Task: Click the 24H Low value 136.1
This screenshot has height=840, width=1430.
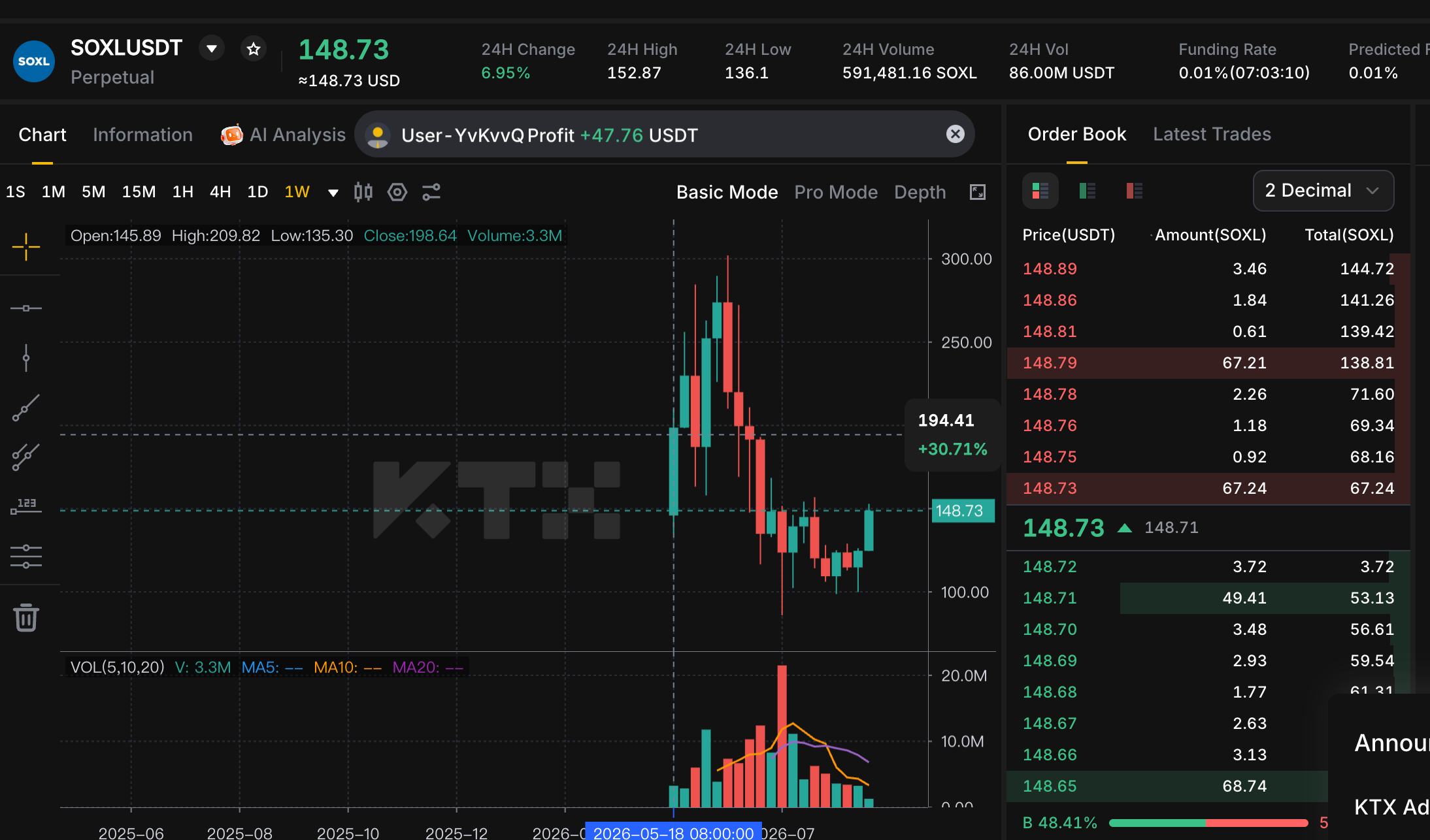Action: click(746, 73)
